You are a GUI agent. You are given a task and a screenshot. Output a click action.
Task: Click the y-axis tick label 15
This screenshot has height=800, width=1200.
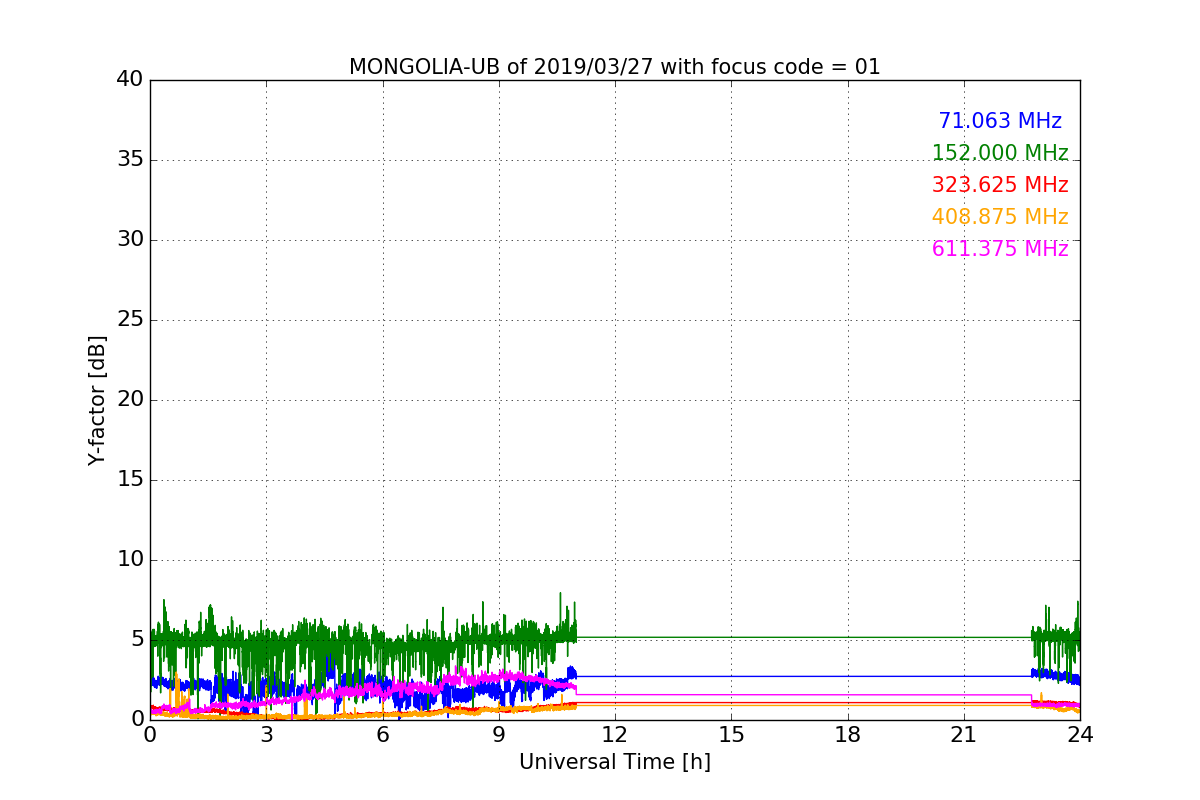(130, 479)
